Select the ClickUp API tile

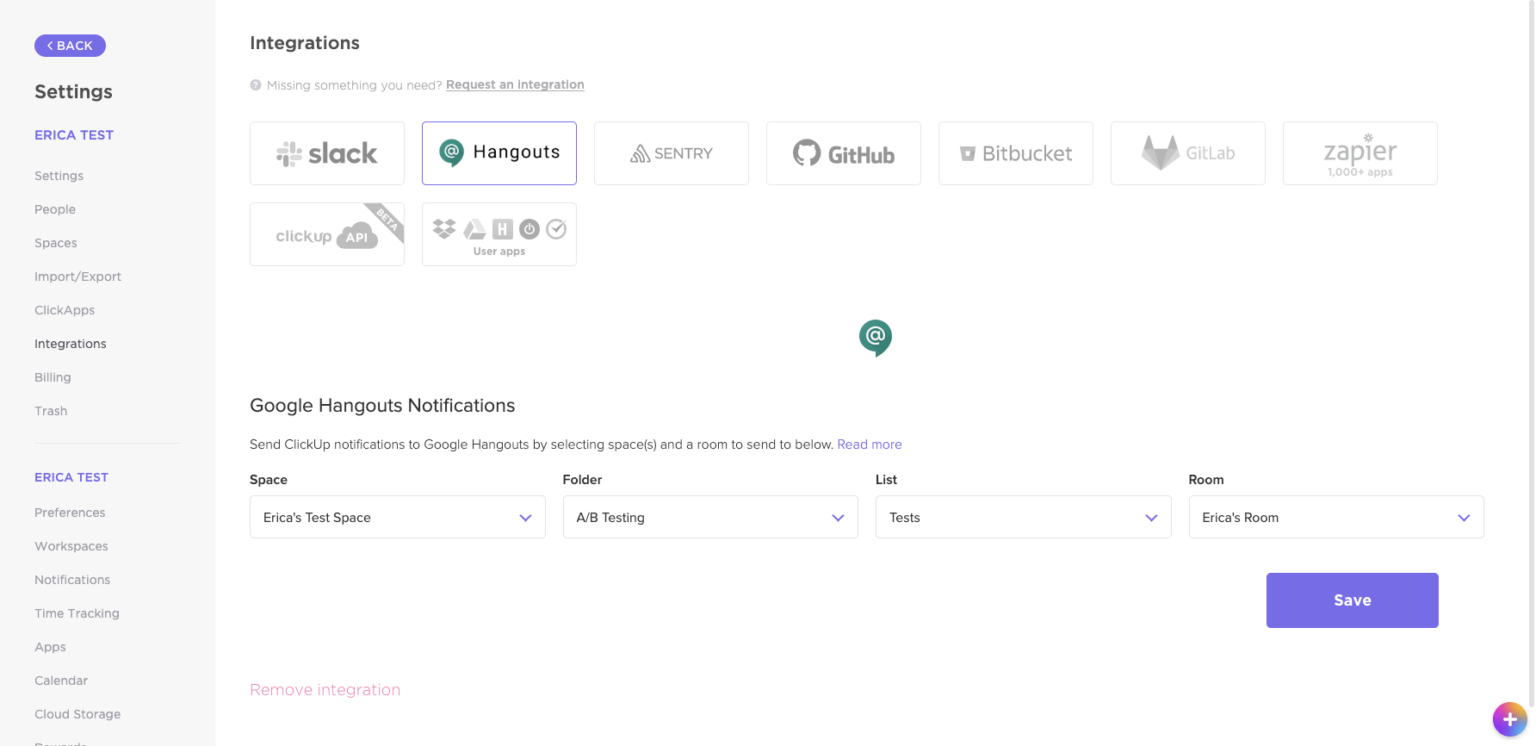pyautogui.click(x=327, y=234)
